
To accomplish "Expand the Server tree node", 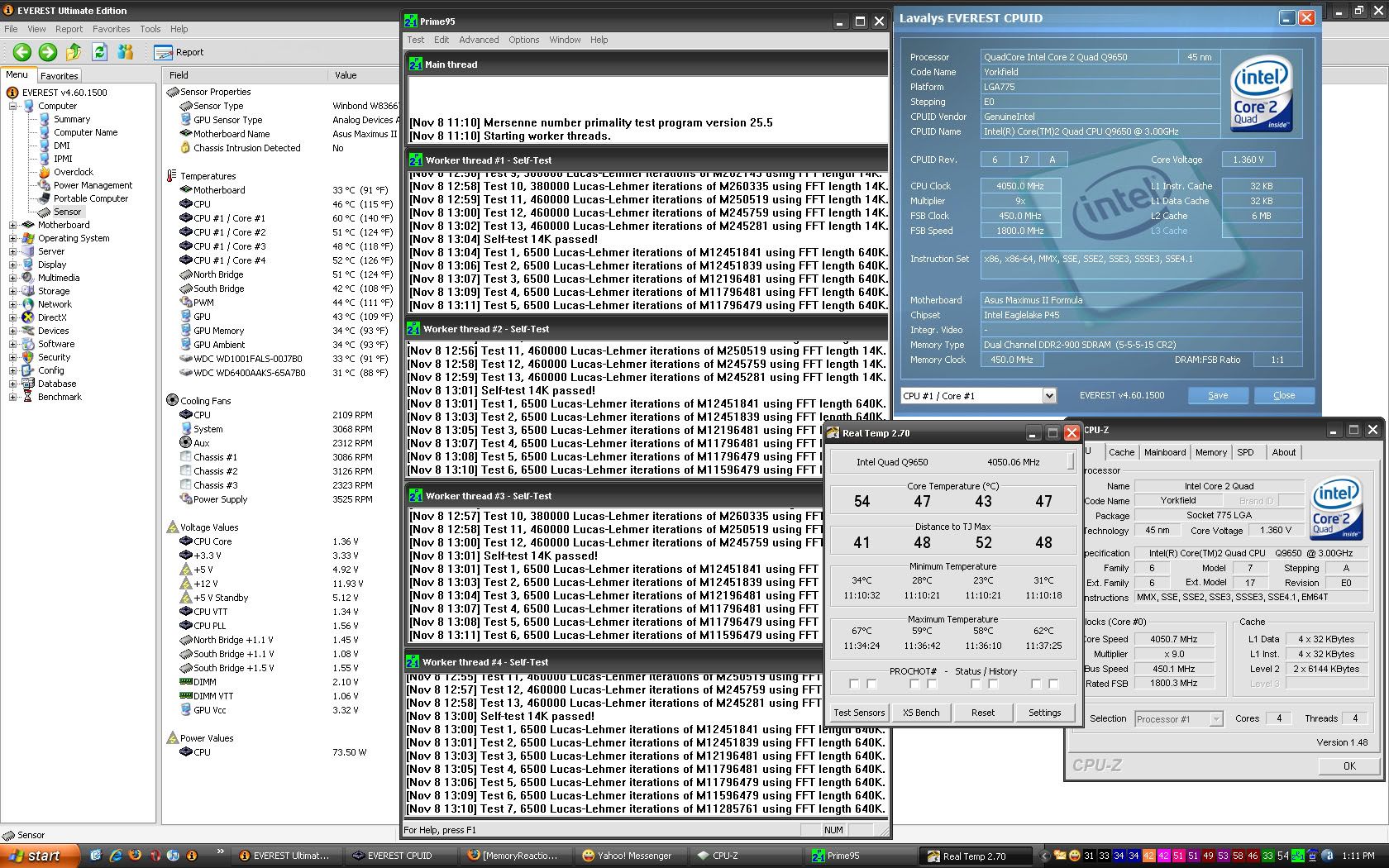I will (x=13, y=251).
